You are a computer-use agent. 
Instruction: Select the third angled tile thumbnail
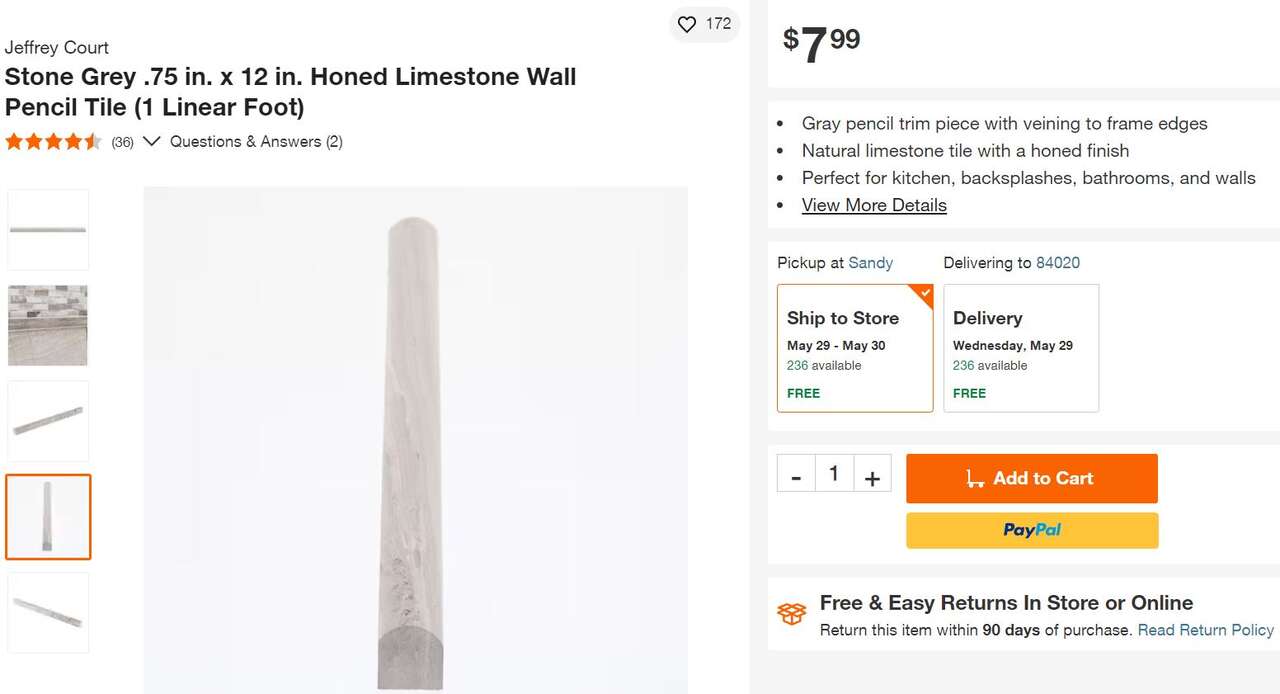(x=48, y=421)
